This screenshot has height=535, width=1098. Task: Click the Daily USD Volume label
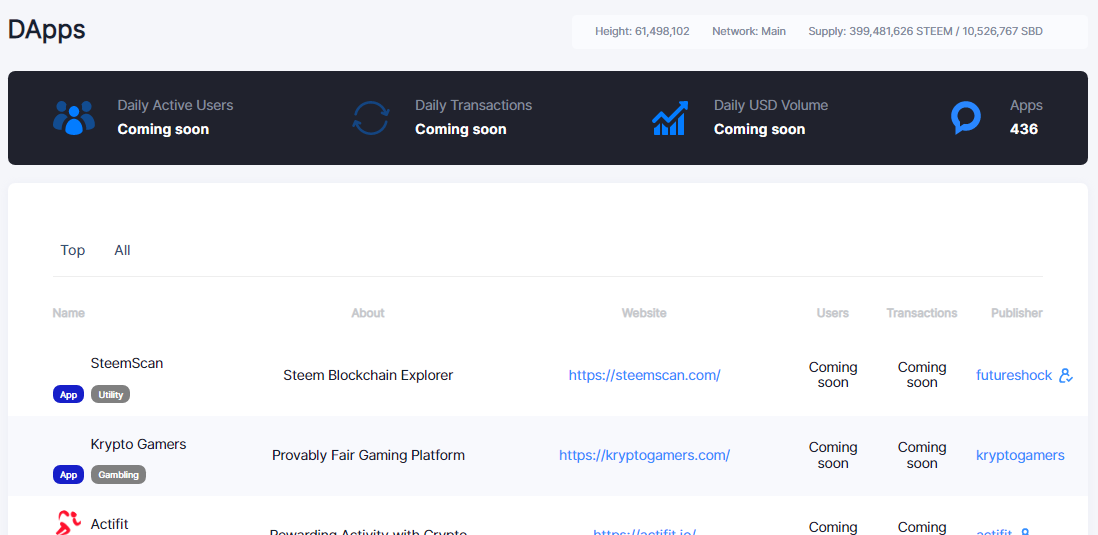coord(771,105)
